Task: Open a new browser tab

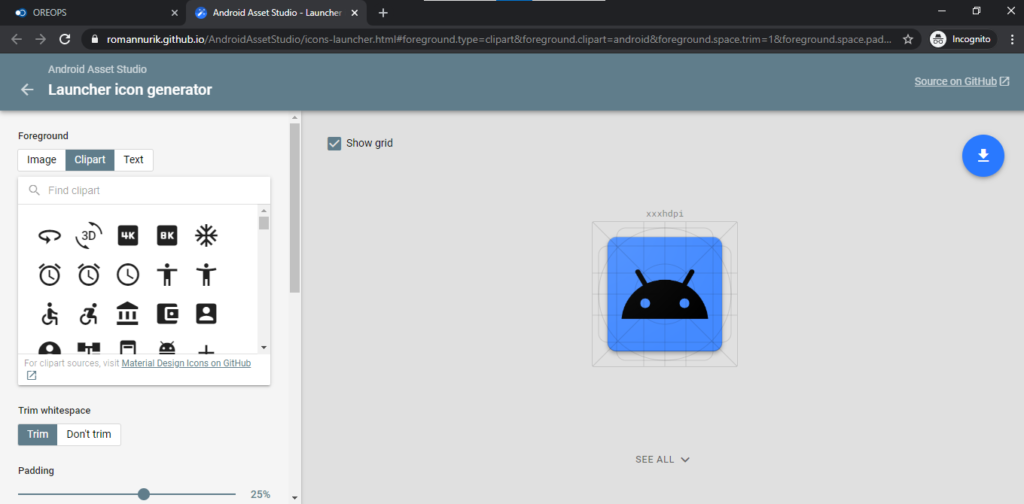Action: coord(383,12)
